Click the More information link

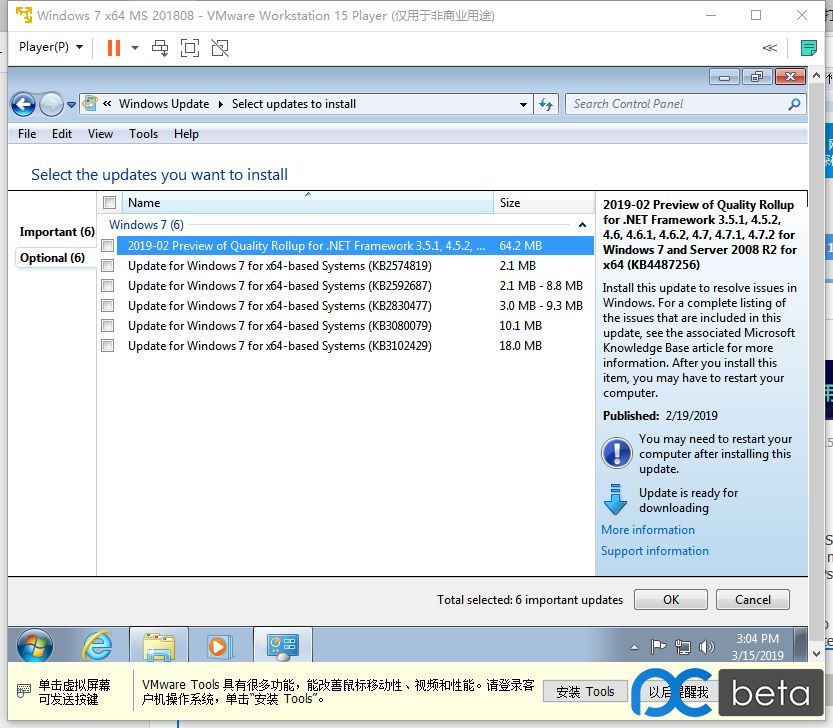click(x=648, y=529)
